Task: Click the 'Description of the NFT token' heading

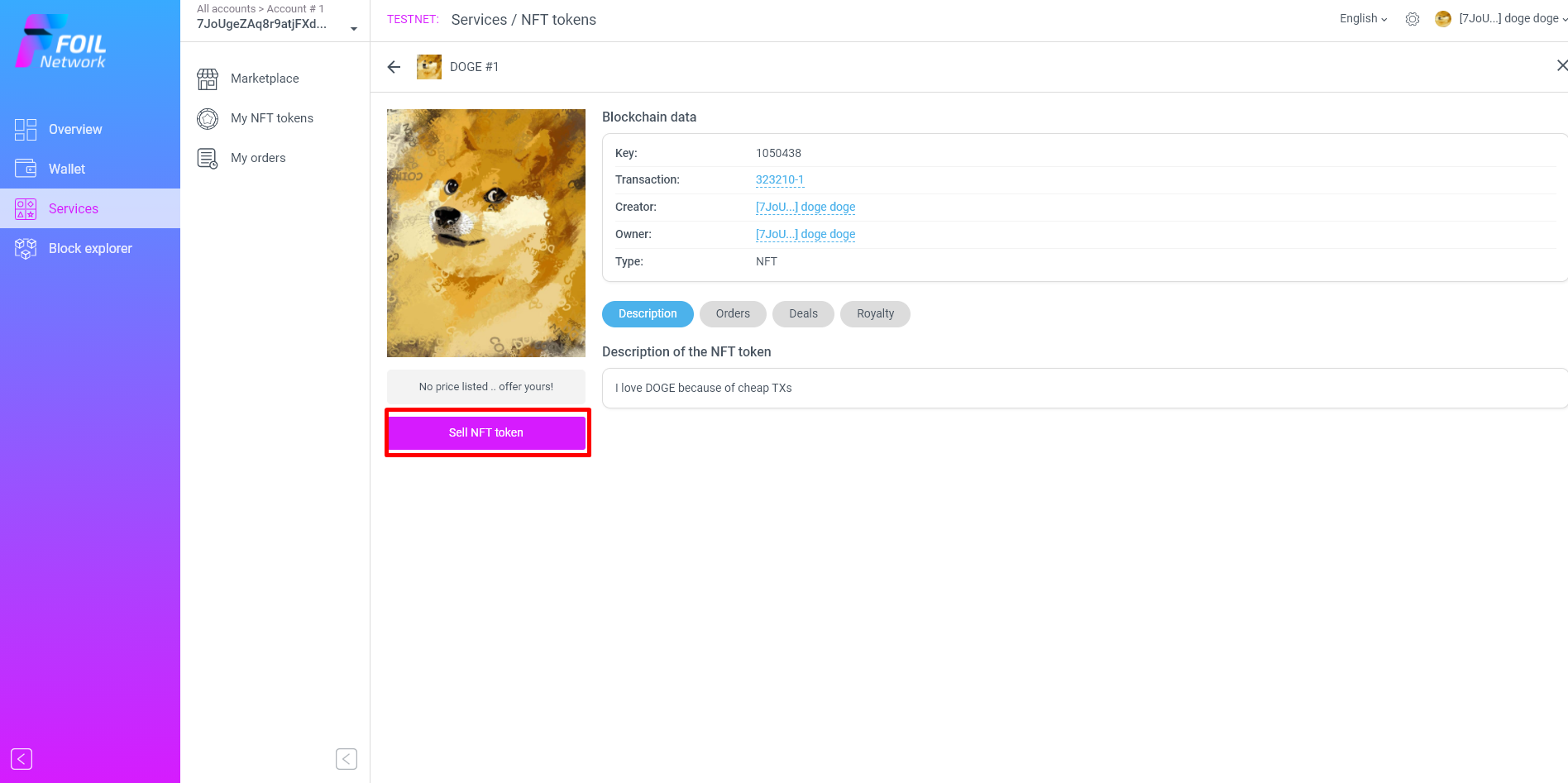Action: 686,352
